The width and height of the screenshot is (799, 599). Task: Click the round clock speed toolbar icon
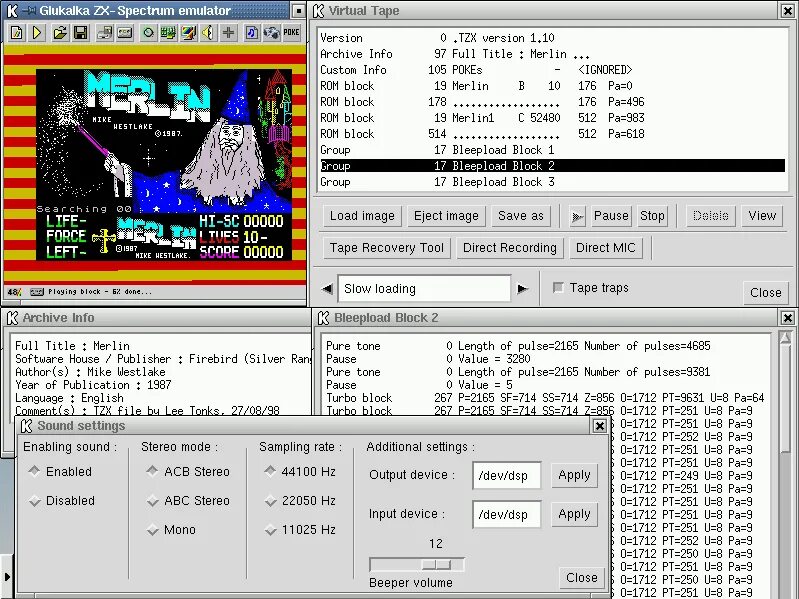[148, 33]
